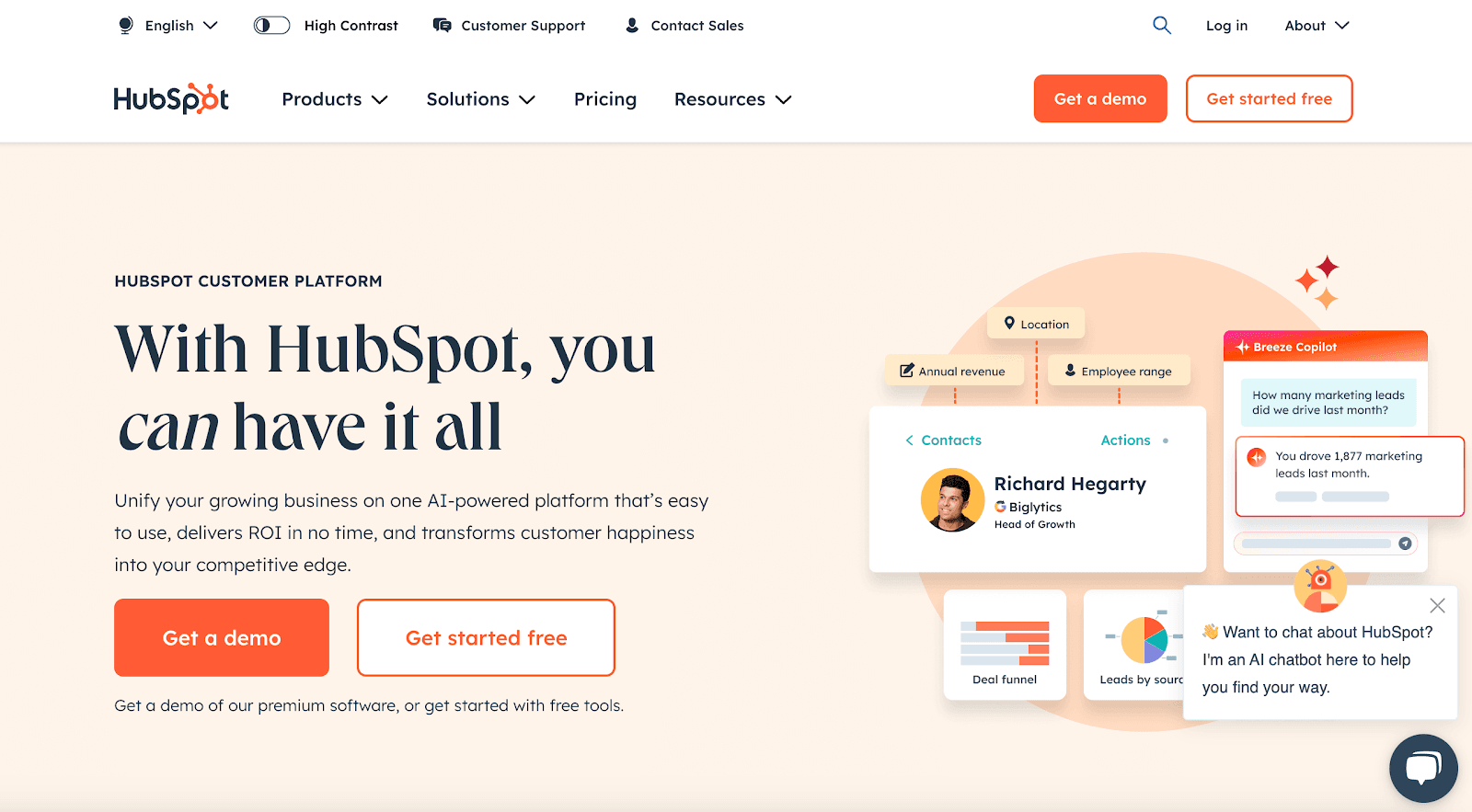Click the 'You drove 1,877 marketing leads' answer

pos(1349,476)
